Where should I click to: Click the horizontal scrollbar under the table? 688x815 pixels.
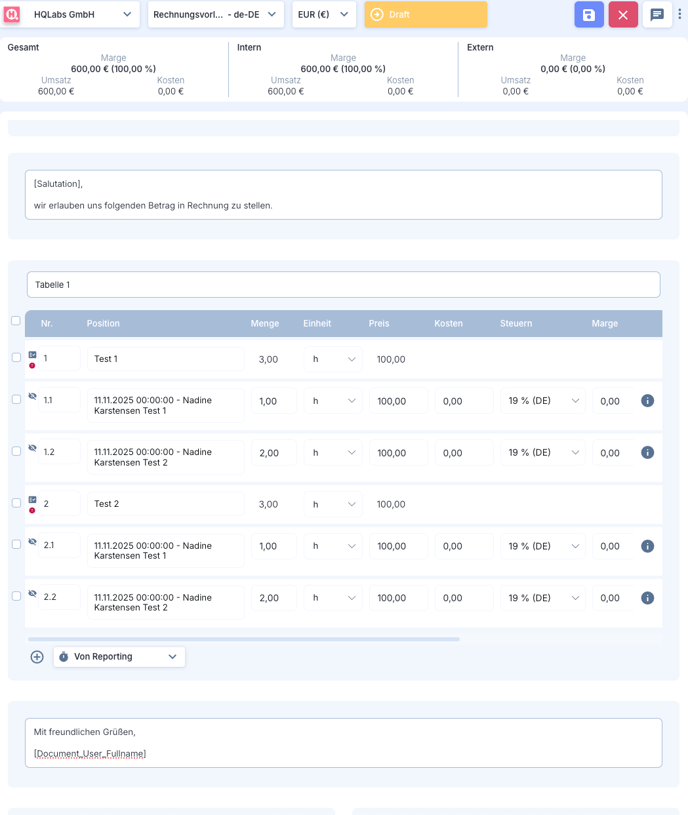[x=243, y=639]
